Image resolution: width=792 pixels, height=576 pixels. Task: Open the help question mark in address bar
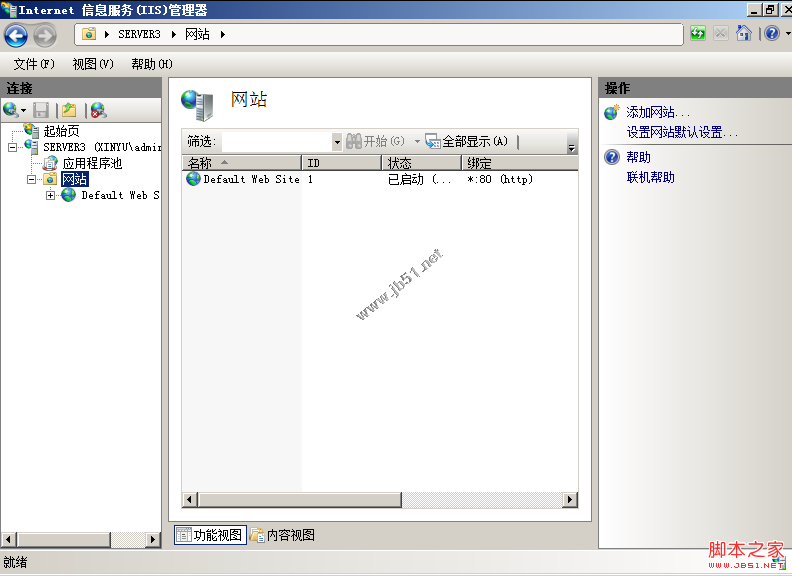[772, 34]
